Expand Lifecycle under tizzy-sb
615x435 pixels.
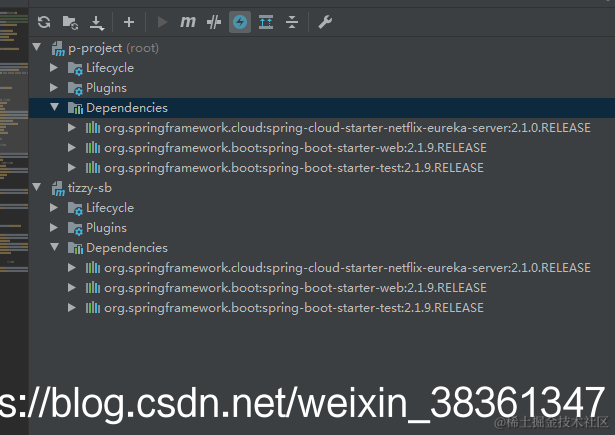click(x=54, y=207)
